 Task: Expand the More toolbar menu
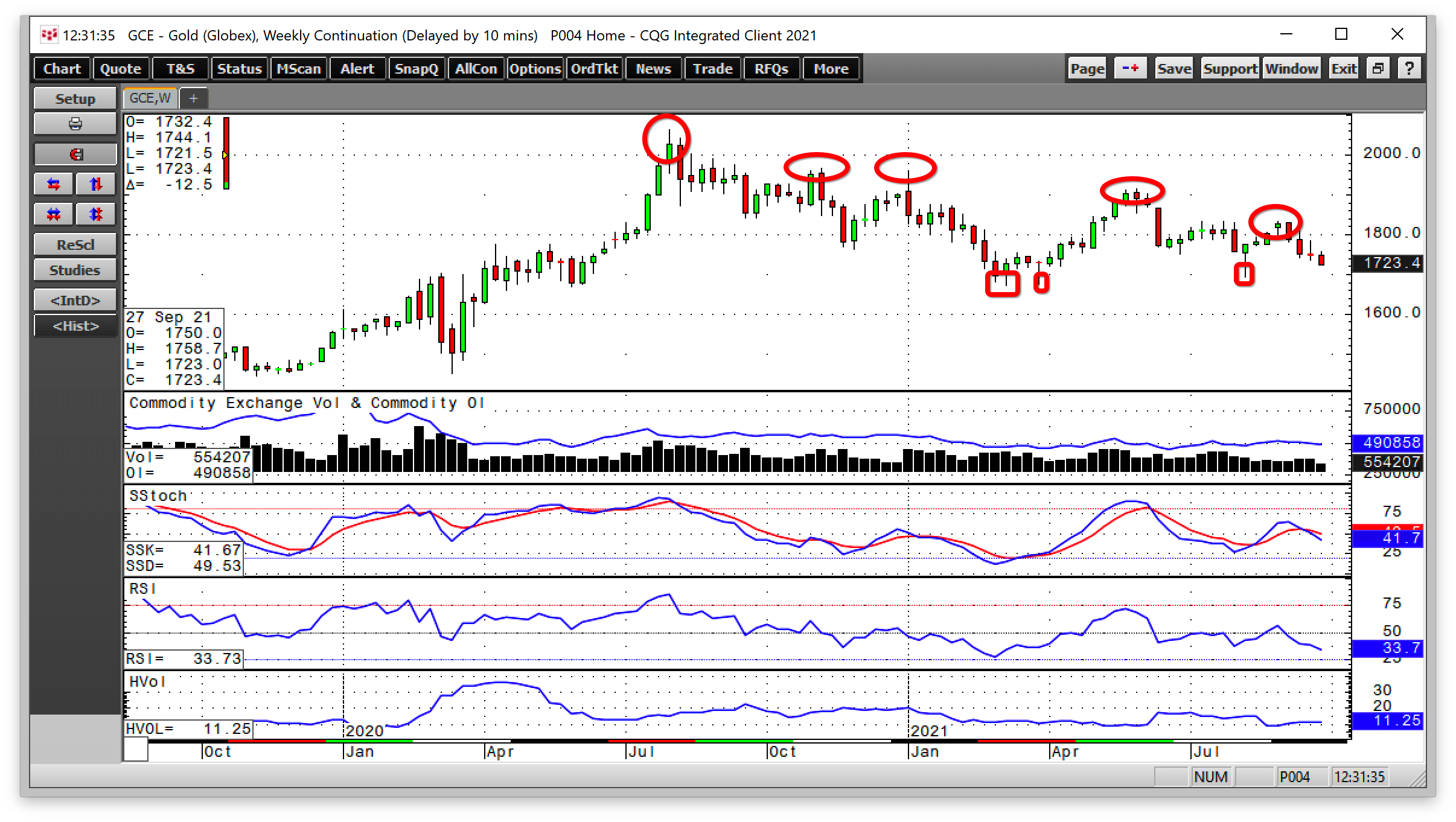point(831,68)
